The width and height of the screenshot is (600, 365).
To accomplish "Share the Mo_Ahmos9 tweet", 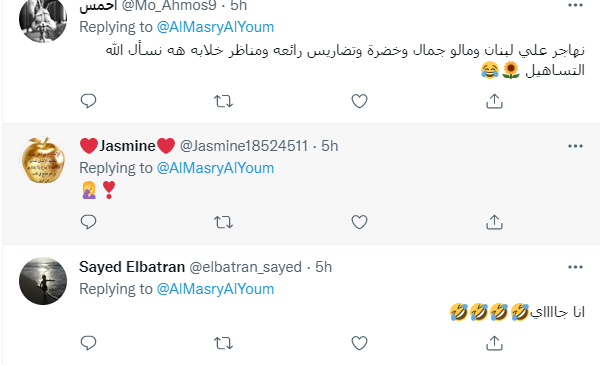I will pos(494,101).
